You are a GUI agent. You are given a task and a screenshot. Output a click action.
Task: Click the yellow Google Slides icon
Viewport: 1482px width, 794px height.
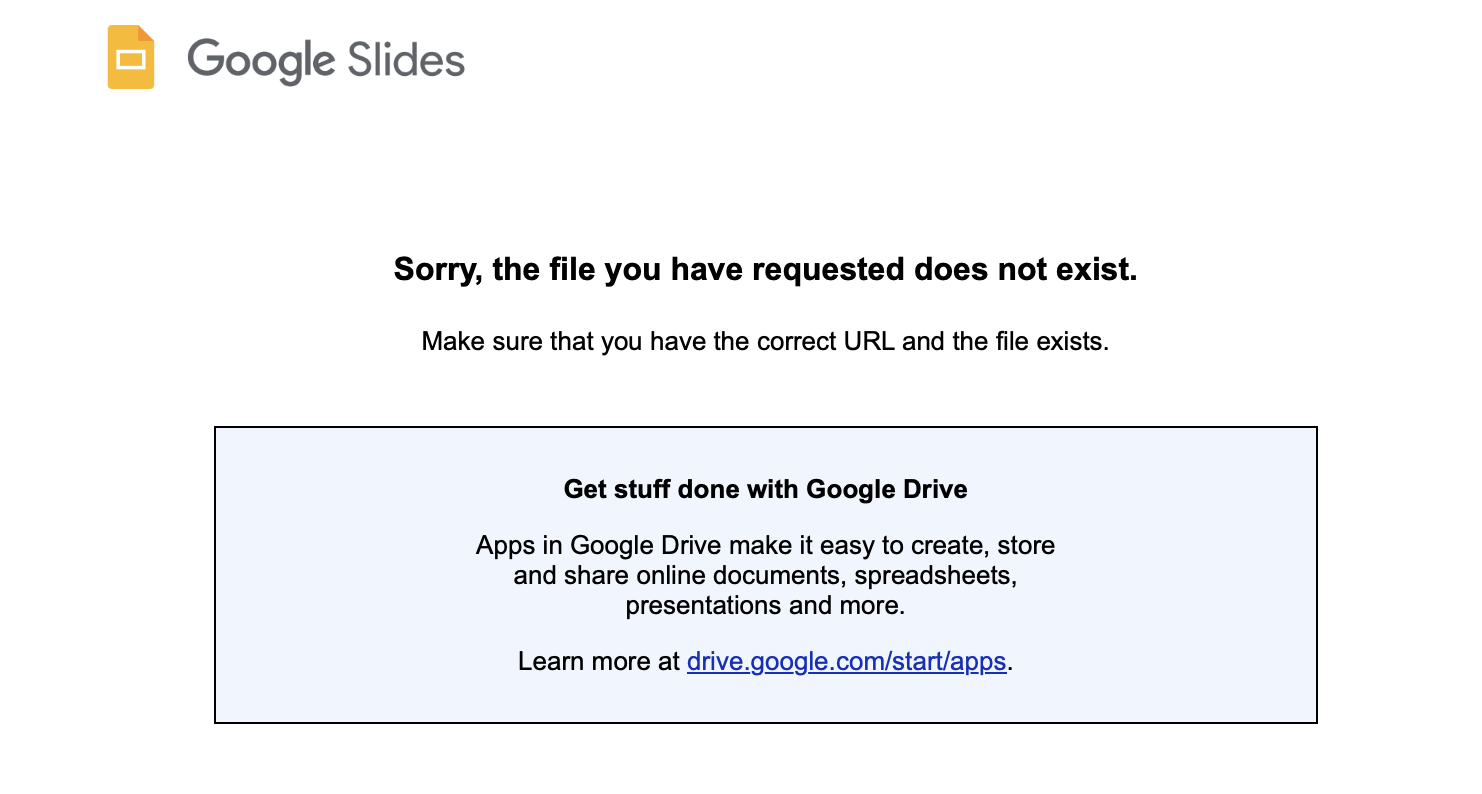[x=130, y=70]
